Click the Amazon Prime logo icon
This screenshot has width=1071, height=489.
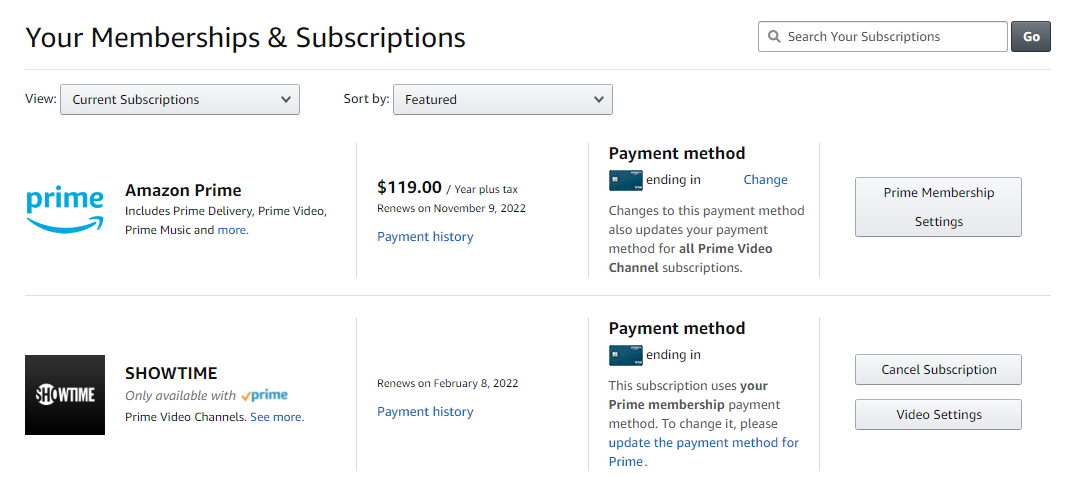pyautogui.click(x=65, y=209)
